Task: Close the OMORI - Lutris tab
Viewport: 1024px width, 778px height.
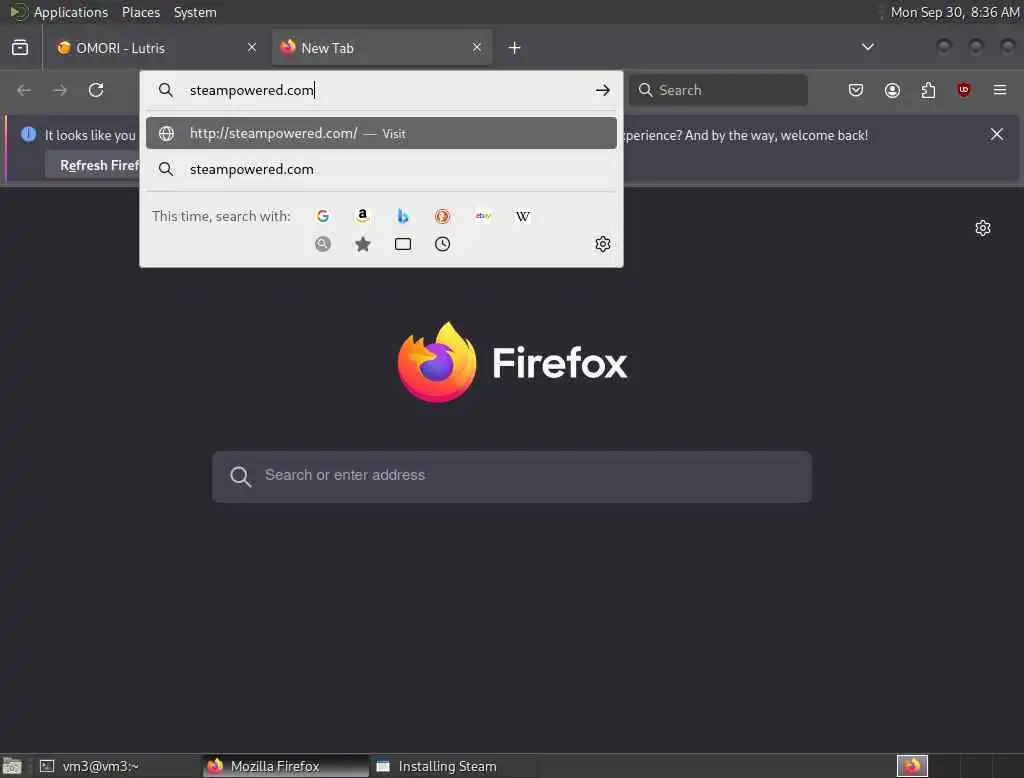Action: click(252, 47)
